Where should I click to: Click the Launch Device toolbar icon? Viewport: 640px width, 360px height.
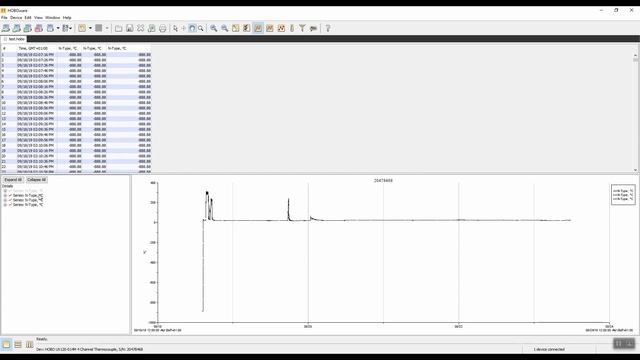coord(6,28)
